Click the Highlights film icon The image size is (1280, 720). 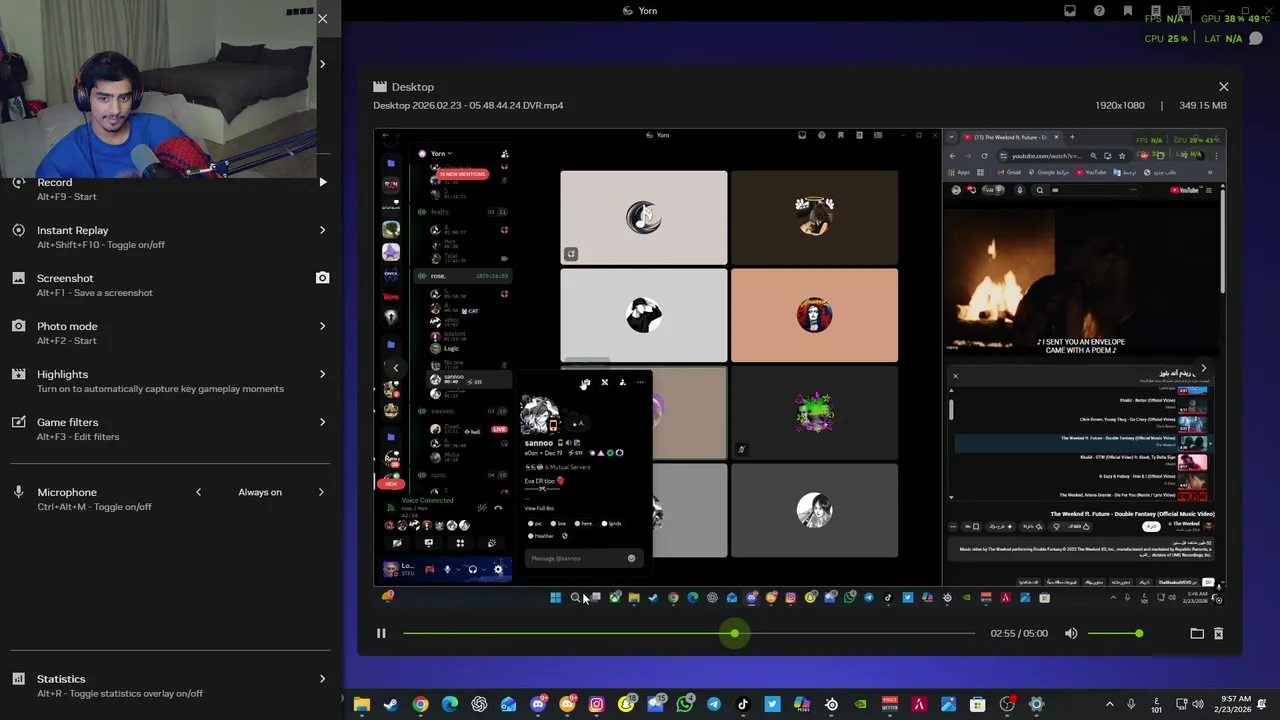[18, 374]
